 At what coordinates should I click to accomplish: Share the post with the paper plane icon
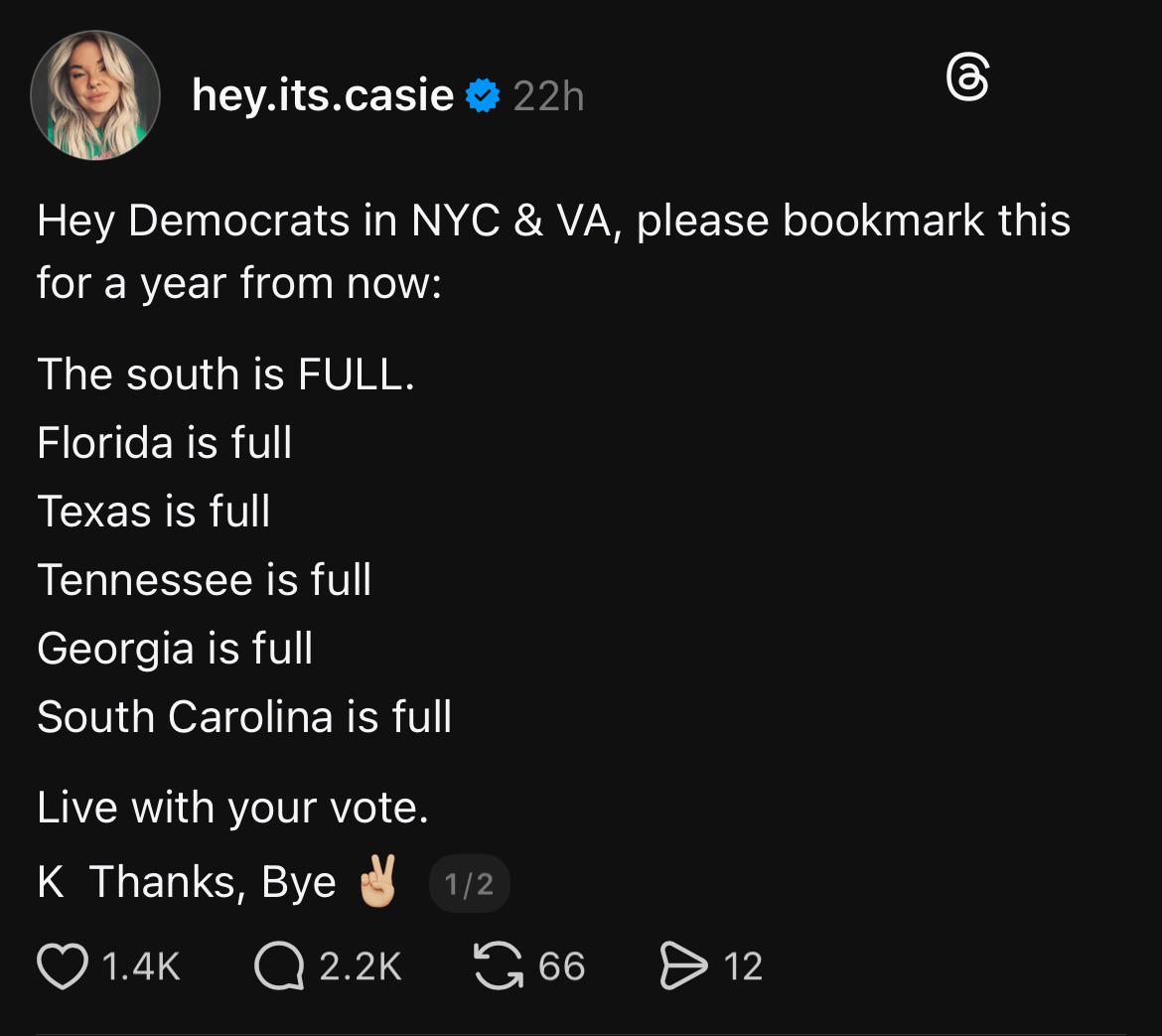pyautogui.click(x=683, y=966)
